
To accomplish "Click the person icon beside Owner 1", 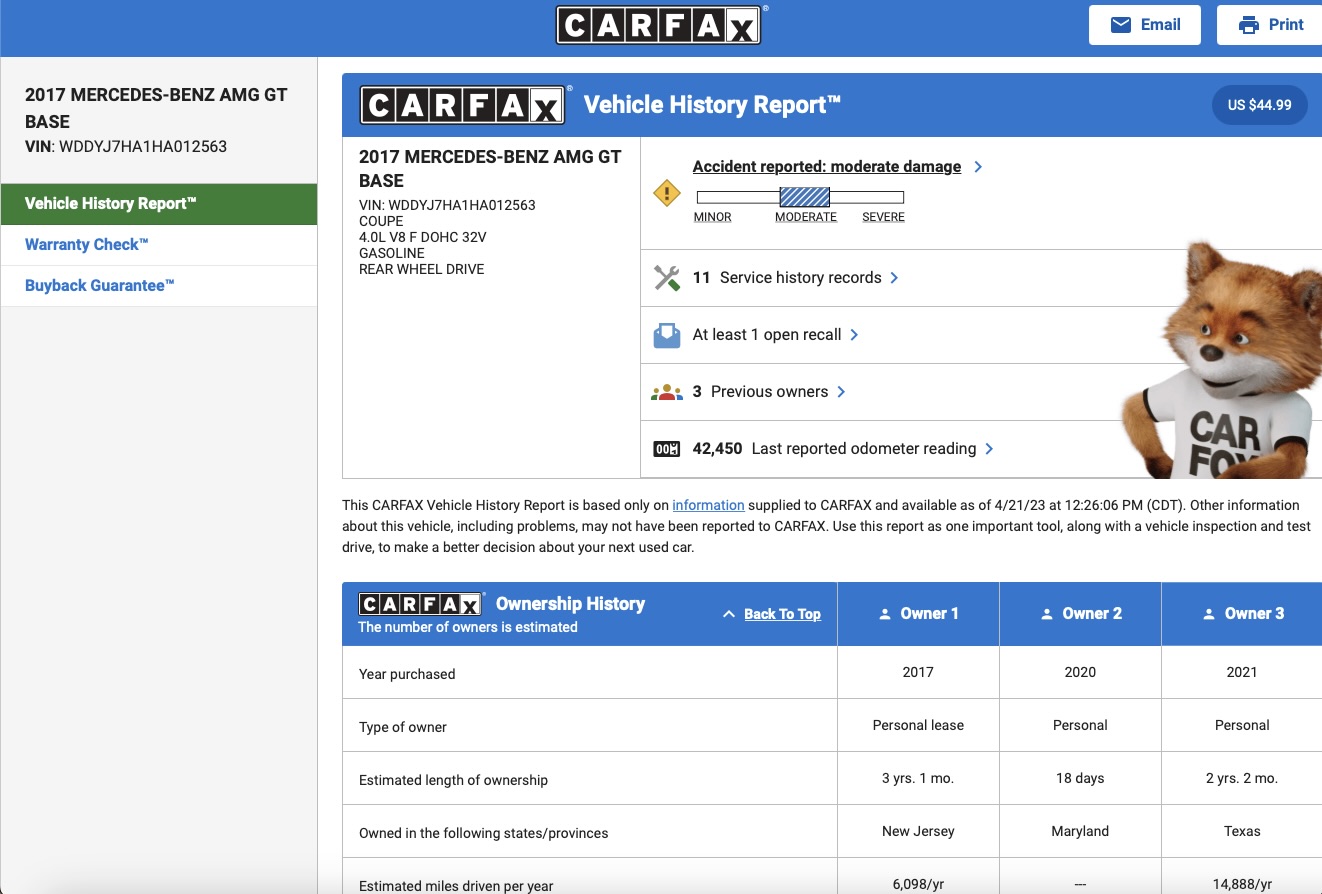I will click(885, 614).
